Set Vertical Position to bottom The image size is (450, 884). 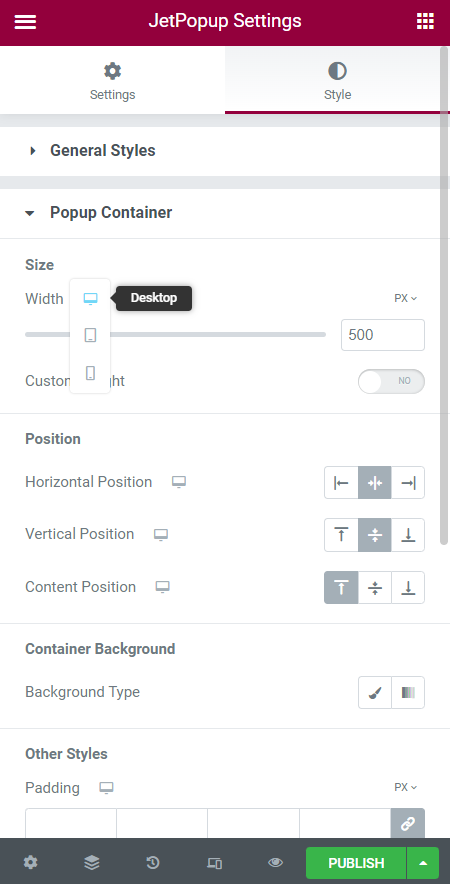[x=408, y=535]
